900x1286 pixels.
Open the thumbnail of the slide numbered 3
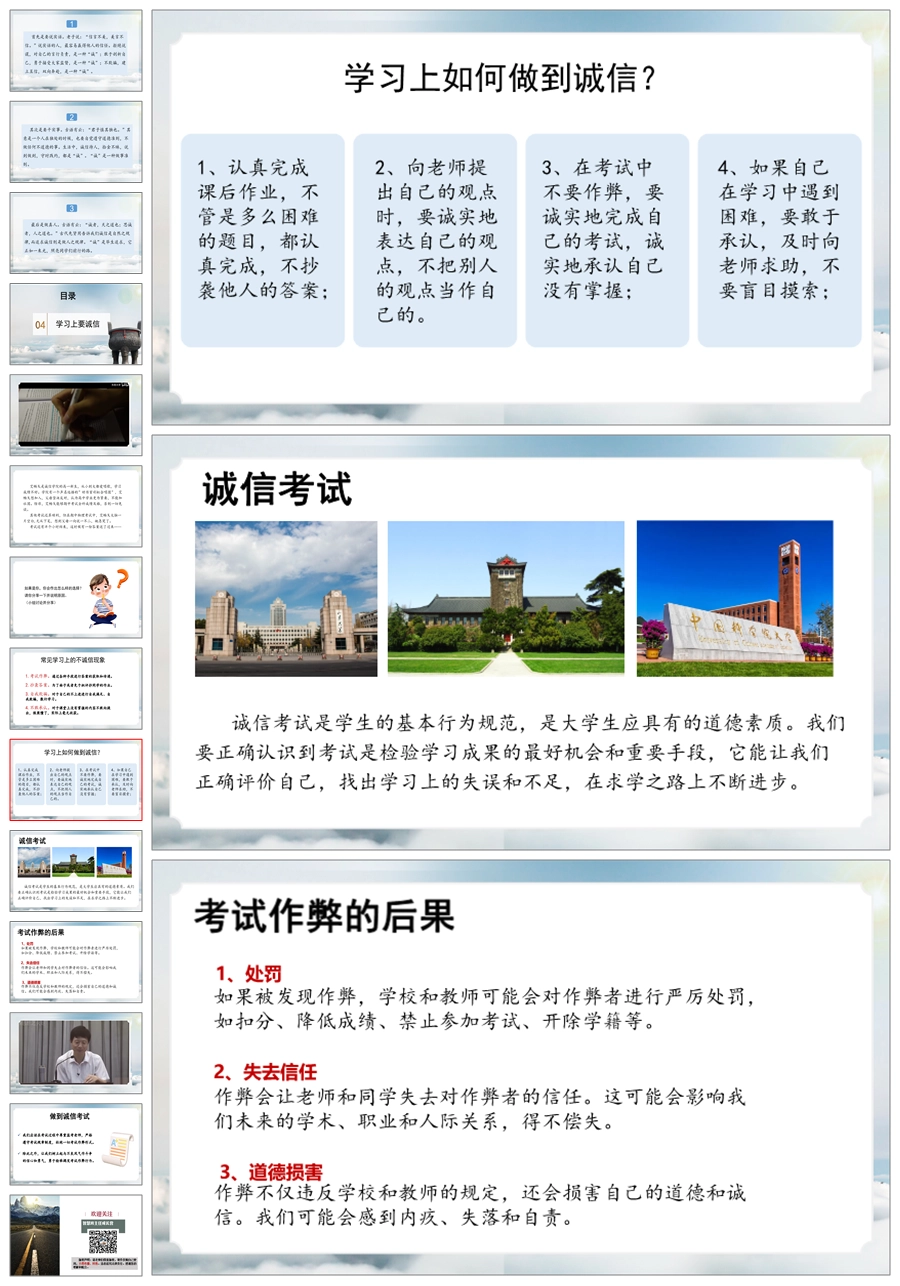click(x=76, y=233)
